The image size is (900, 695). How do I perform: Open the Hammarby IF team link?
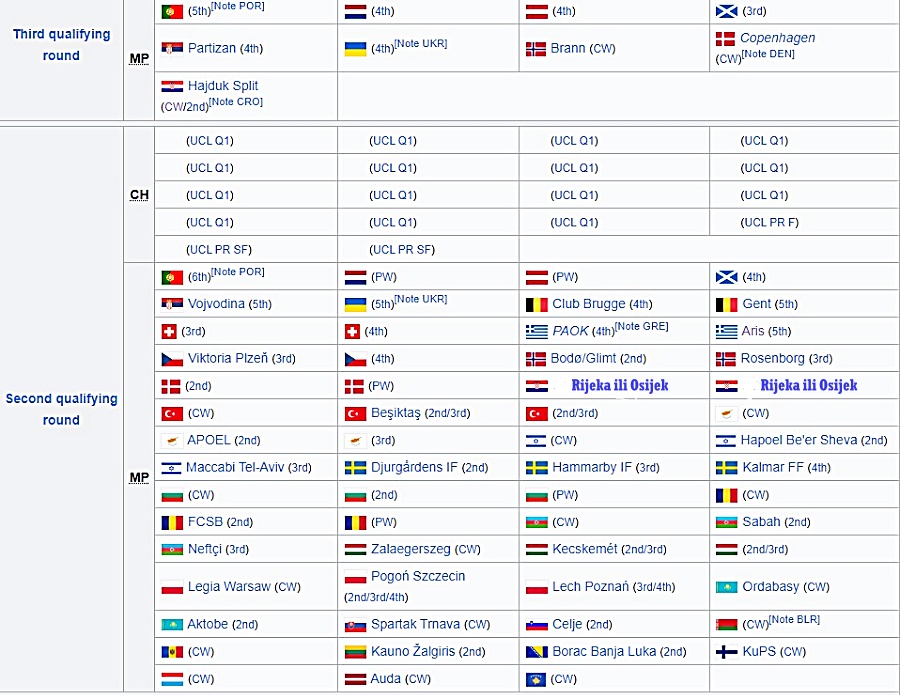pyautogui.click(x=592, y=467)
